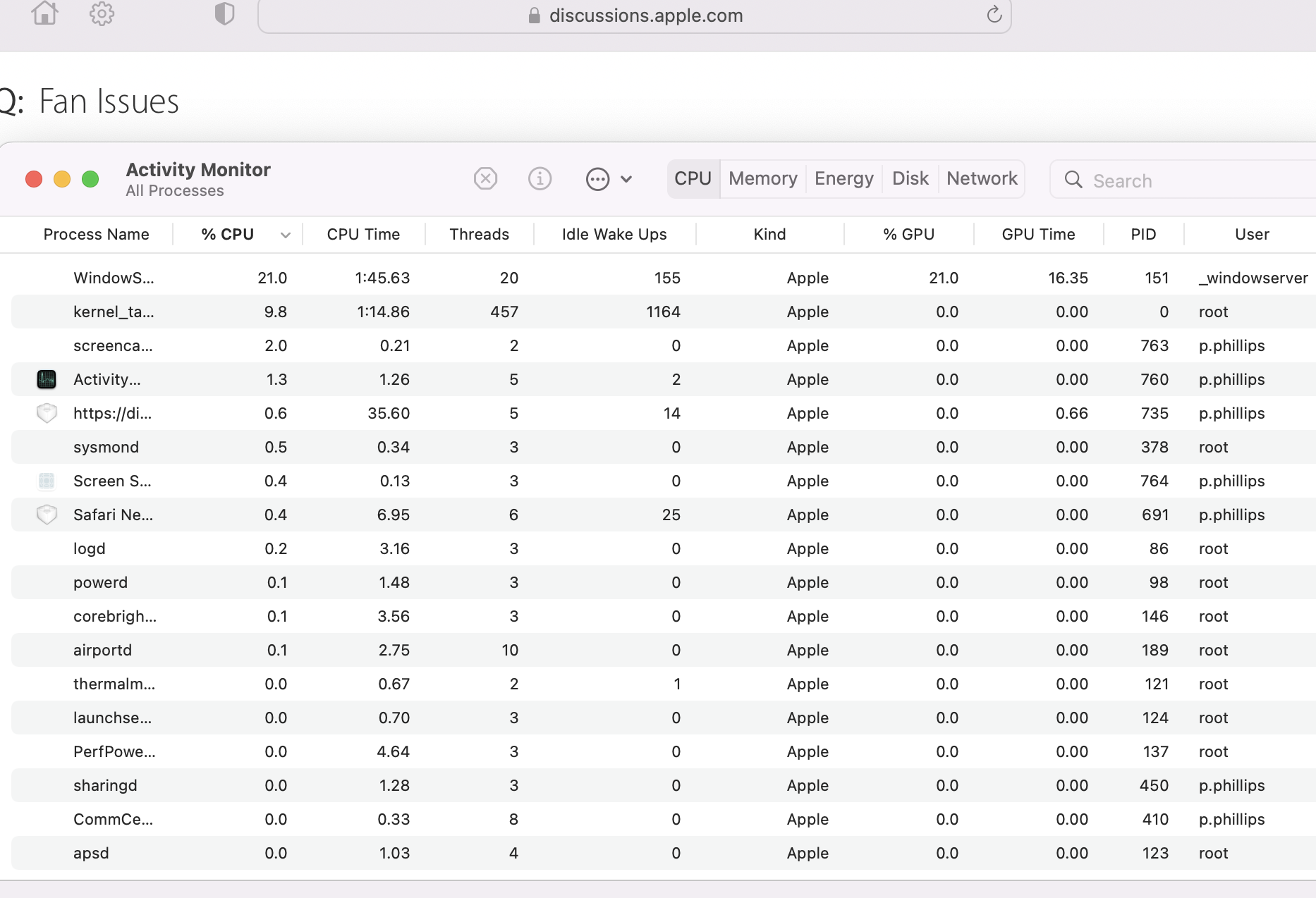Image resolution: width=1316 pixels, height=898 pixels.
Task: Select the corebrigh... process
Action: 115,616
